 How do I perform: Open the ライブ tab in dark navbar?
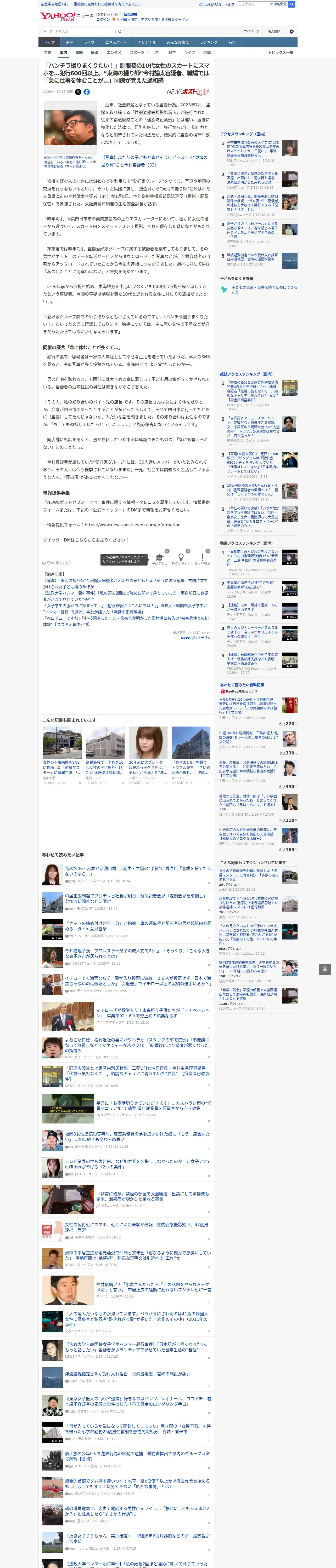(x=89, y=42)
